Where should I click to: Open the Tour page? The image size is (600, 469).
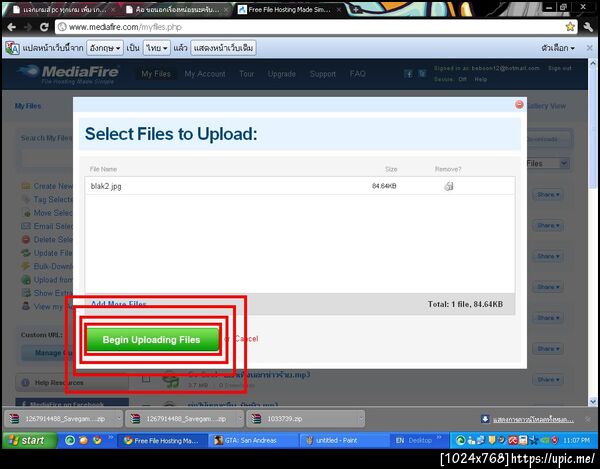[246, 73]
